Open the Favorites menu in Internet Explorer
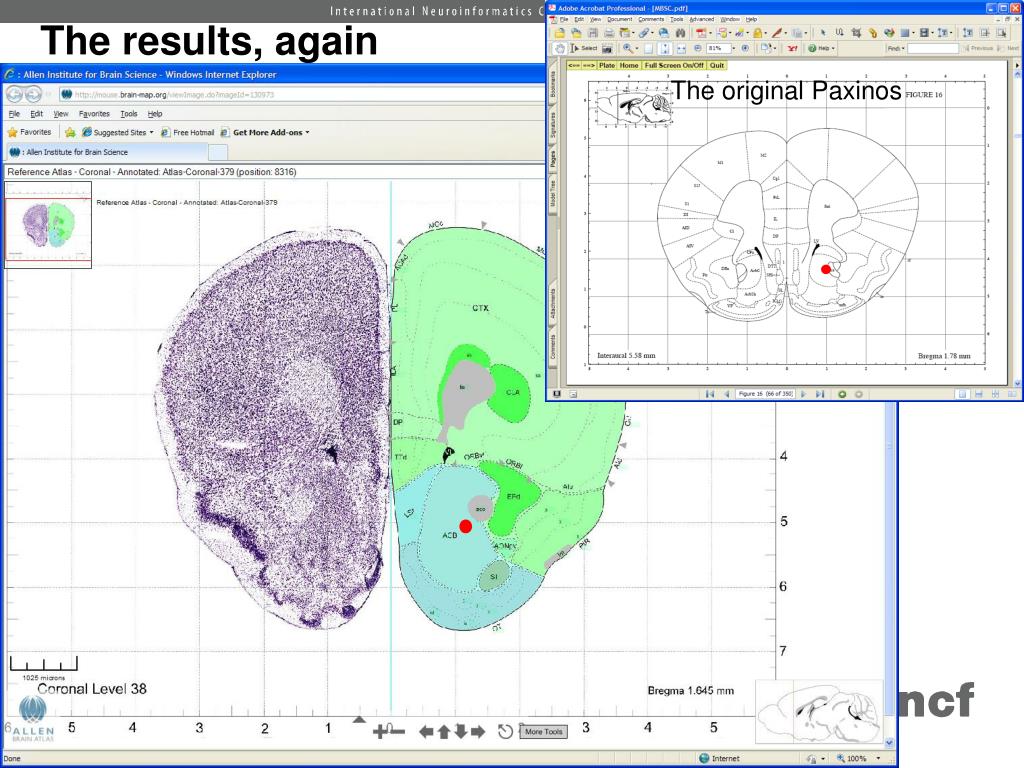The width and height of the screenshot is (1024, 768). pyautogui.click(x=94, y=114)
